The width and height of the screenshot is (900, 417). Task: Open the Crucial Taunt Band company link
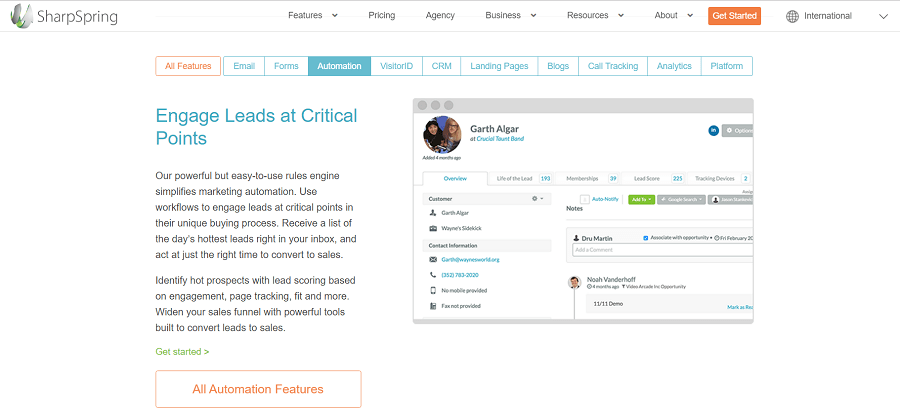click(x=500, y=139)
